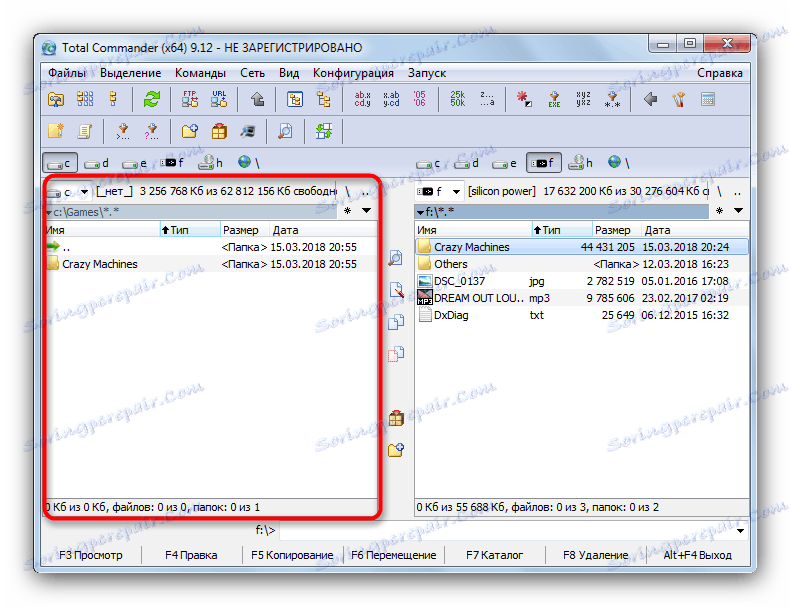Click the pack files gift box toolbar icon
Image resolution: width=791 pixels, height=607 pixels.
pyautogui.click(x=219, y=132)
